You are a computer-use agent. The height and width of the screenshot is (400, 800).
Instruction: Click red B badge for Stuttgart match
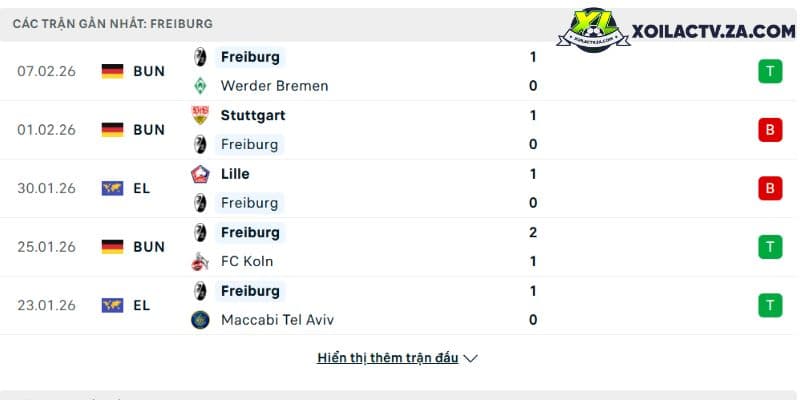coord(770,130)
